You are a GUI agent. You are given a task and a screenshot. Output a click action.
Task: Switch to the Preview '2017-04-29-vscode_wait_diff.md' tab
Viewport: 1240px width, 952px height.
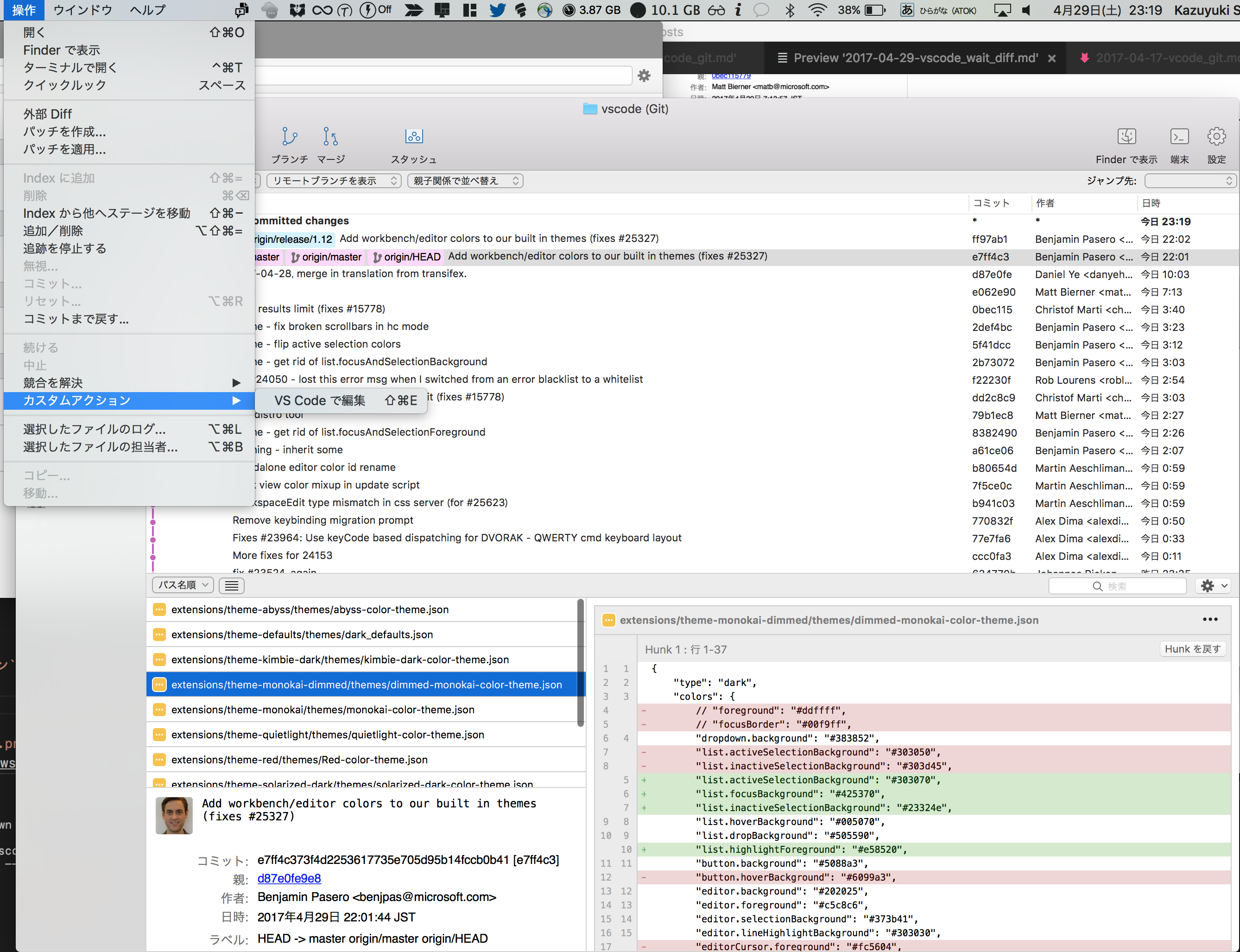pyautogui.click(x=914, y=57)
